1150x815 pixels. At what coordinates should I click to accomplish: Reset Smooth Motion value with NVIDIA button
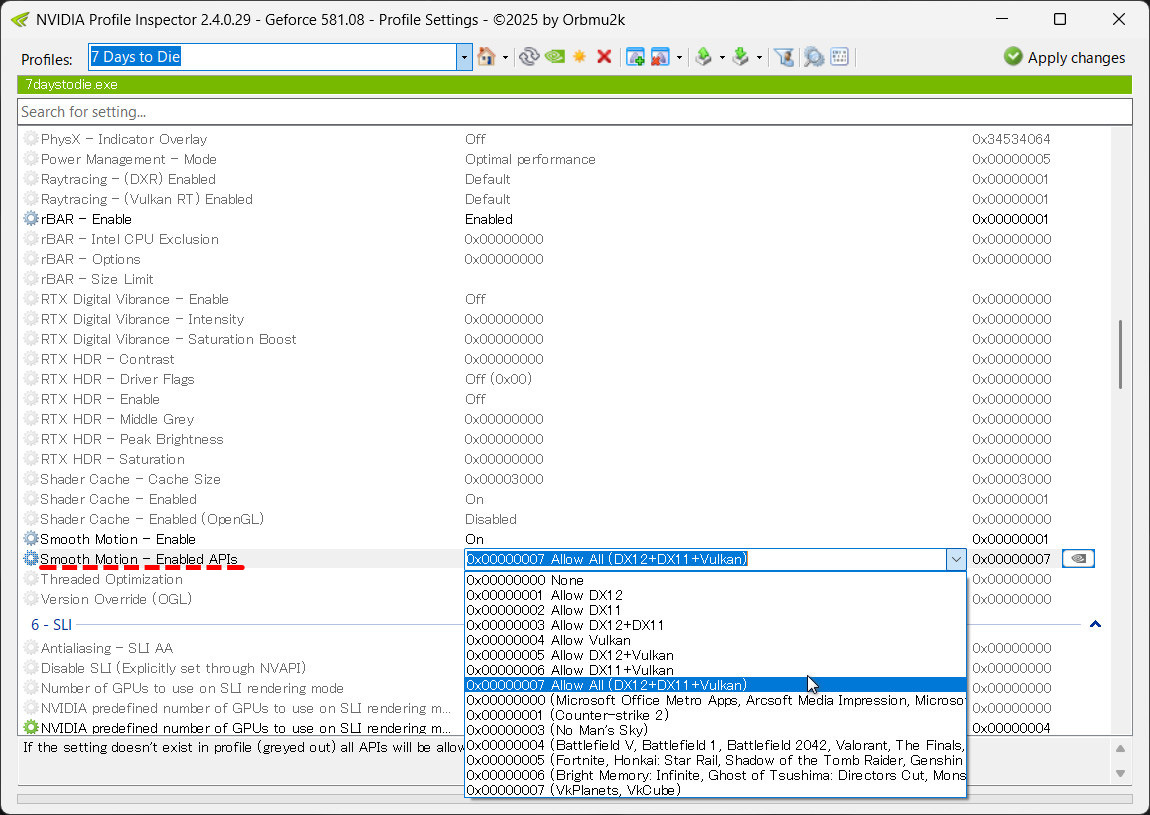pyautogui.click(x=1078, y=559)
